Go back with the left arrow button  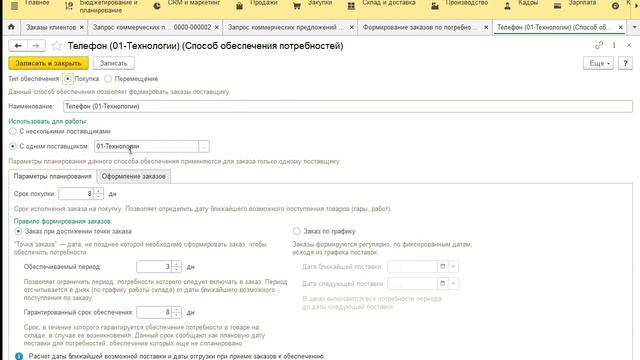click(18, 46)
